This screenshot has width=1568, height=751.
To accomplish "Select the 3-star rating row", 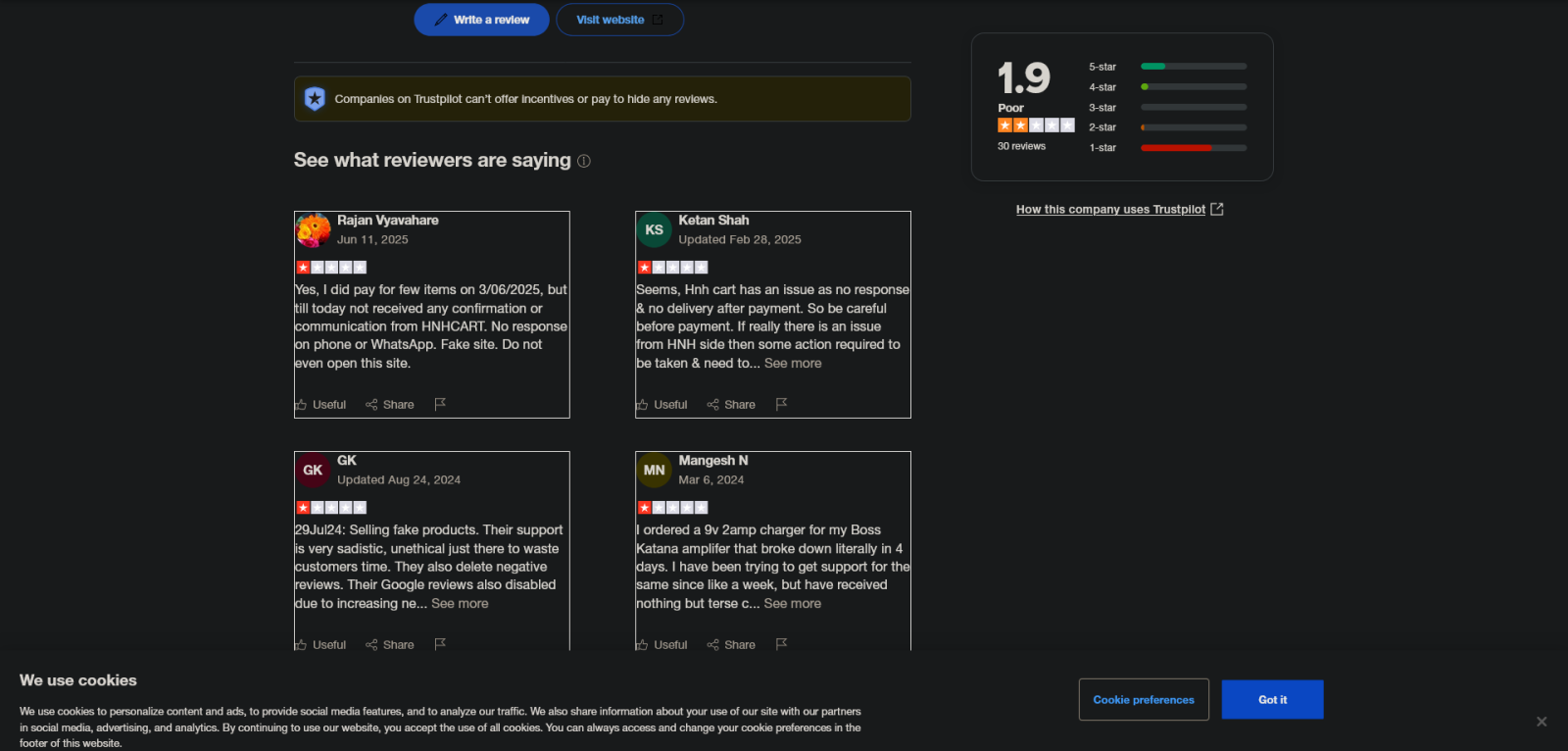I will (x=1167, y=108).
